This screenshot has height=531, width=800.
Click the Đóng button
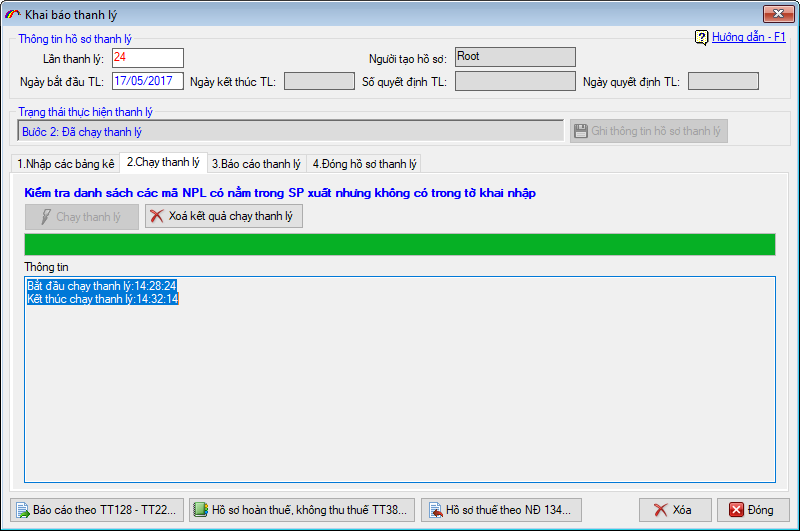point(753,510)
